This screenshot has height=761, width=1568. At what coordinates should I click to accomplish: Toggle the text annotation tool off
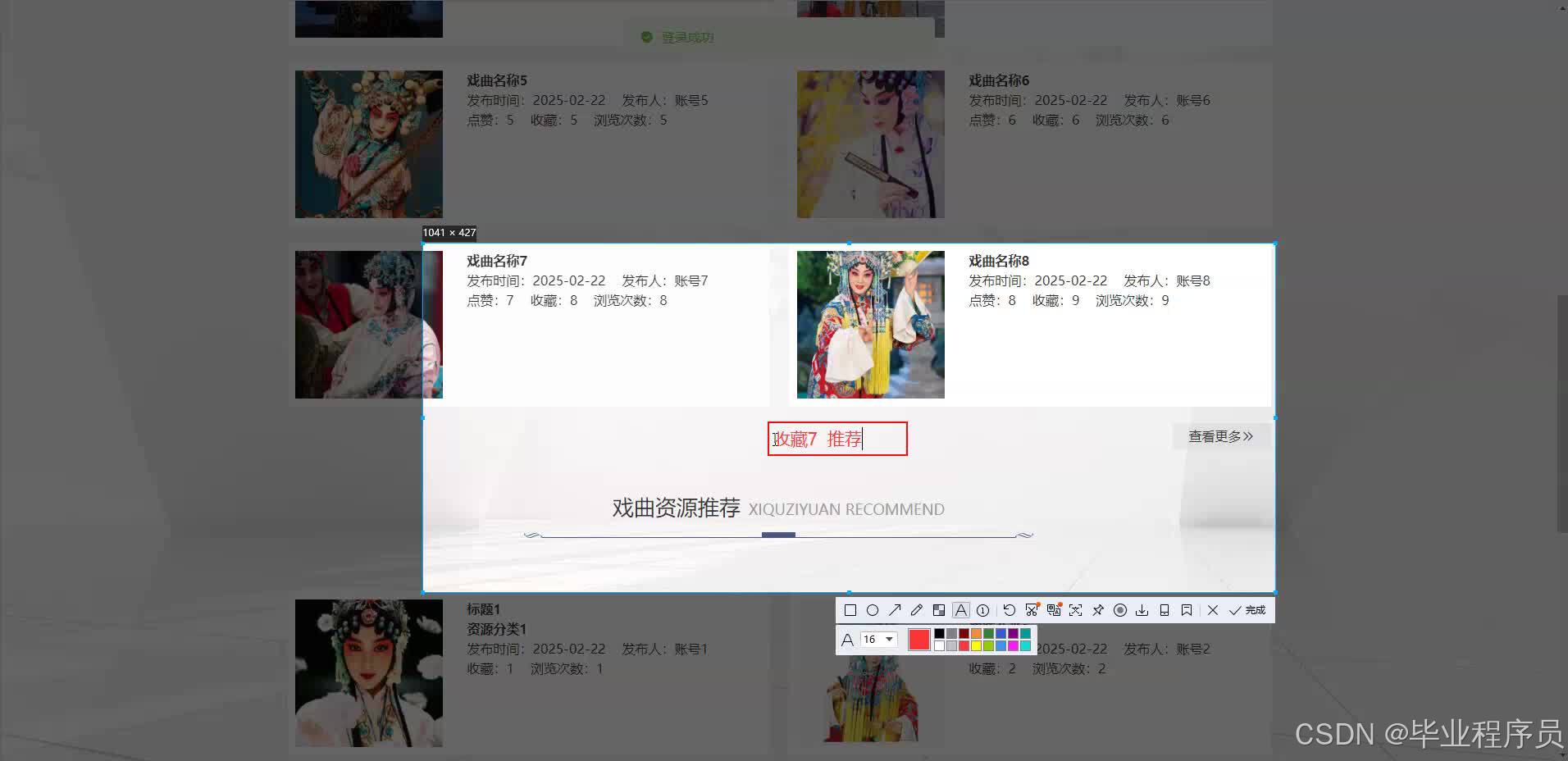point(960,610)
